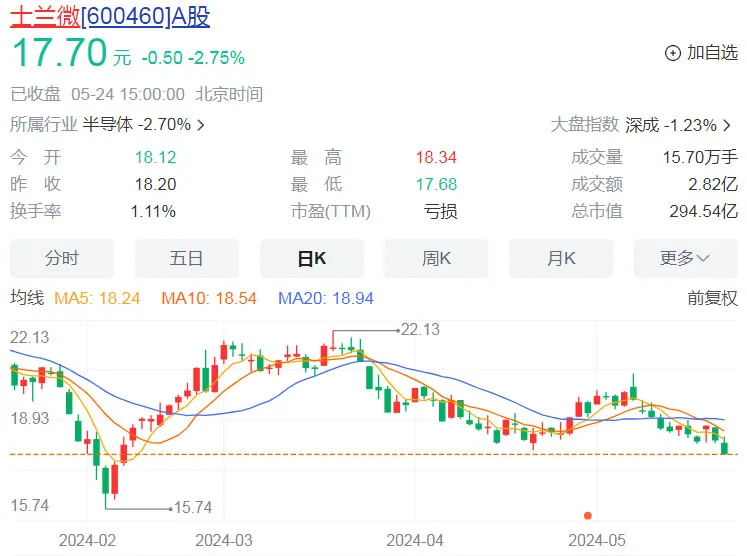Click the 2024-03 date axis label
The width and height of the screenshot is (747, 556).
223,540
